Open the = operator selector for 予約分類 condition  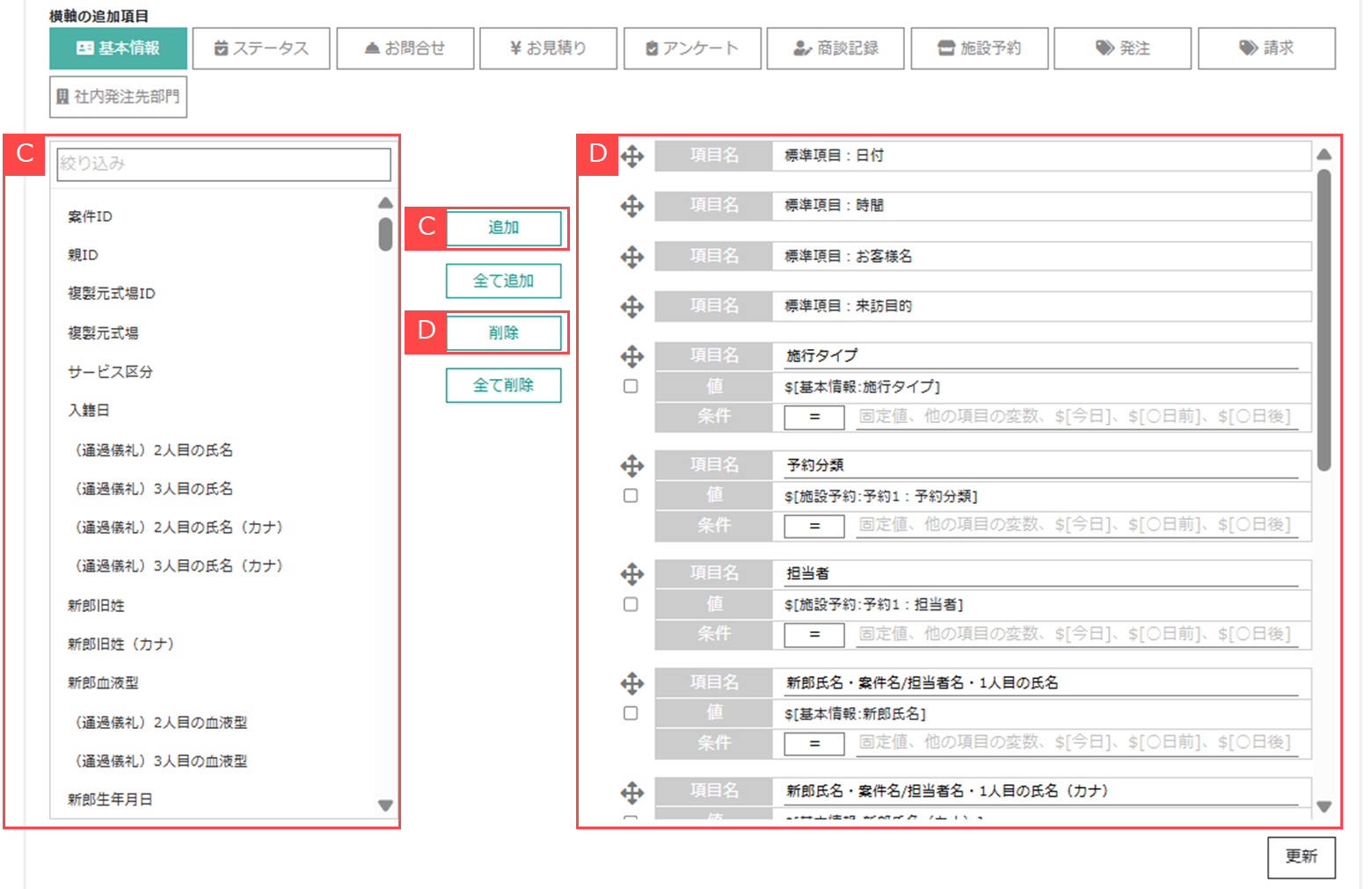(x=814, y=526)
